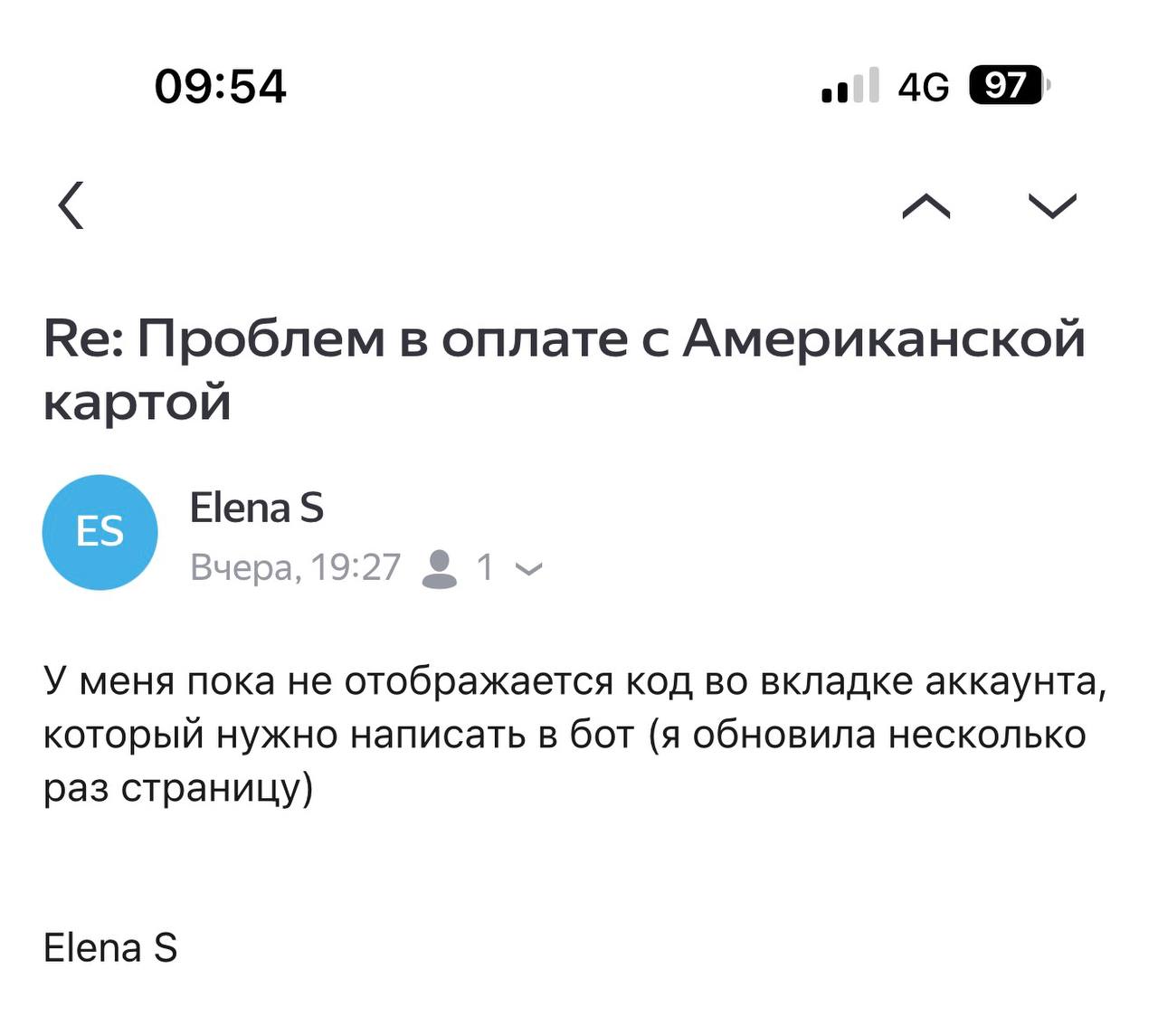The image size is (1158, 1036).
Task: Go to next email with down arrow
Action: 1053,207
